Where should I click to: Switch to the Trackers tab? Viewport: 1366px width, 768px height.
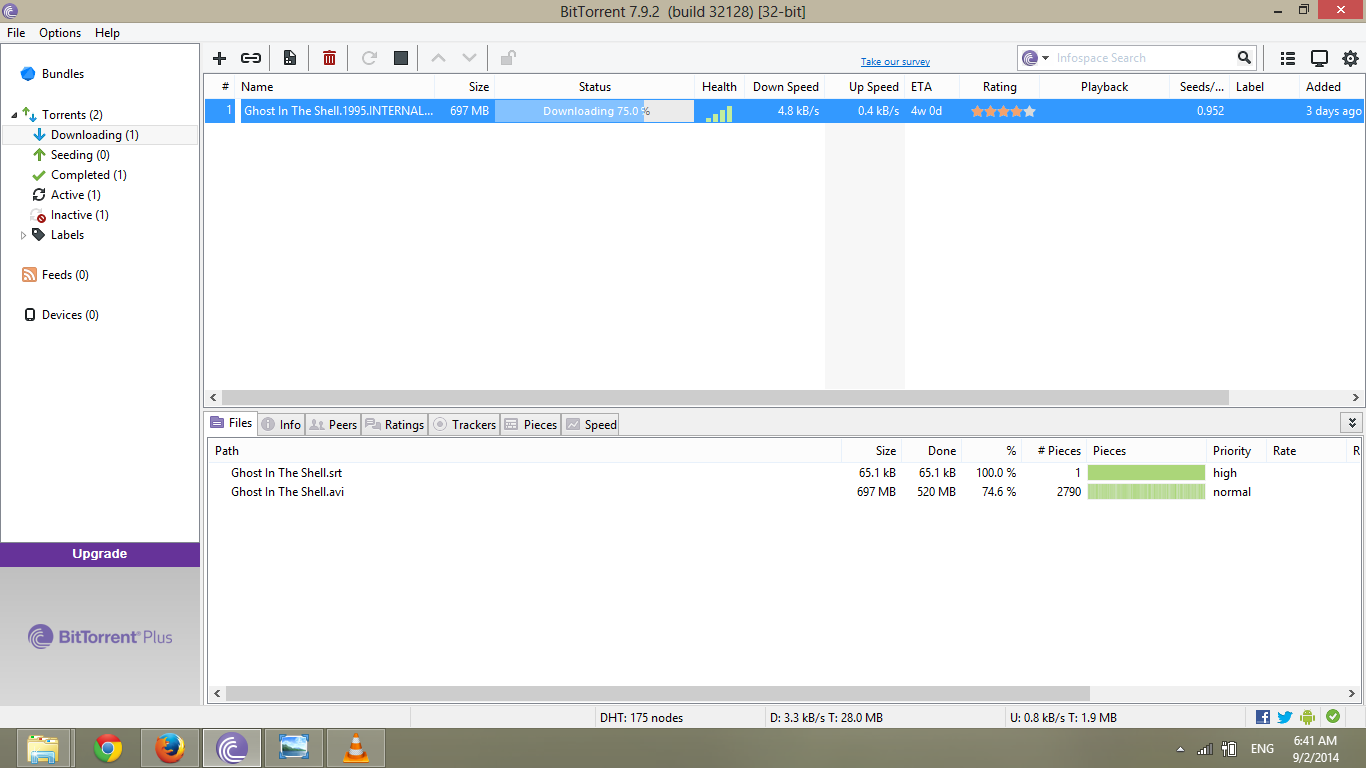pos(464,424)
